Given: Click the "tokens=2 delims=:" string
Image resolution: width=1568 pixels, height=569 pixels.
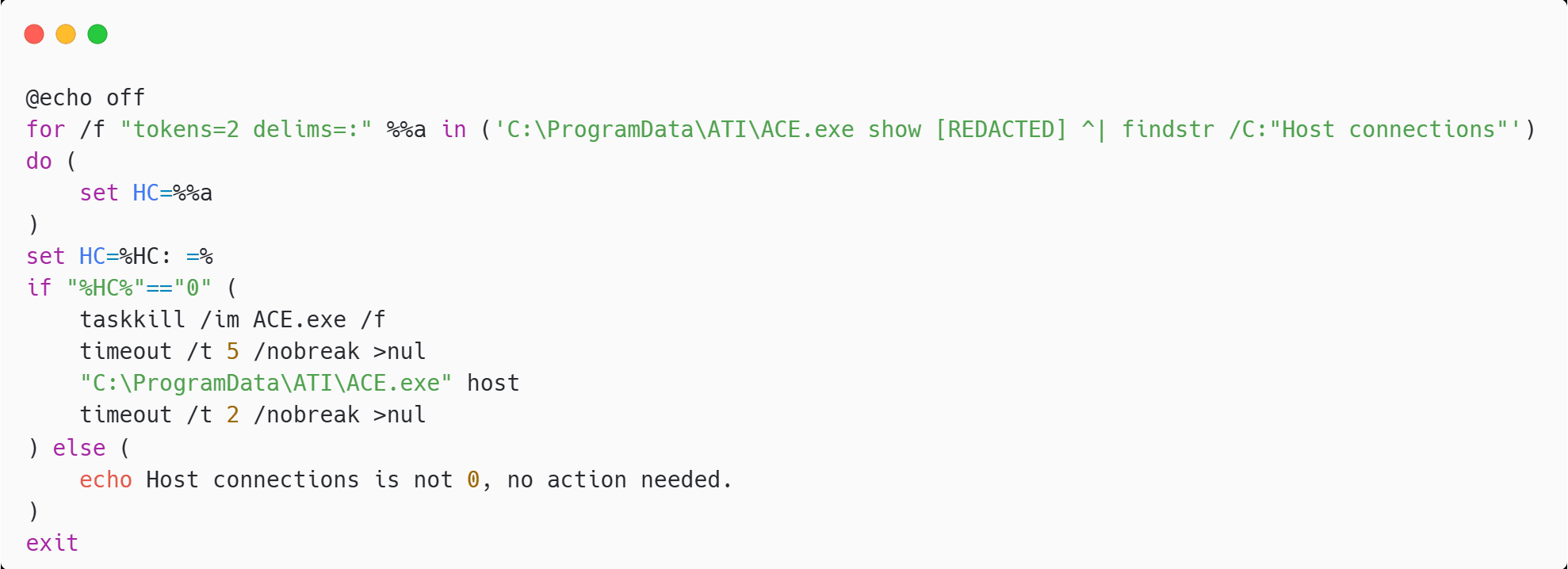Looking at the screenshot, I should tap(246, 130).
